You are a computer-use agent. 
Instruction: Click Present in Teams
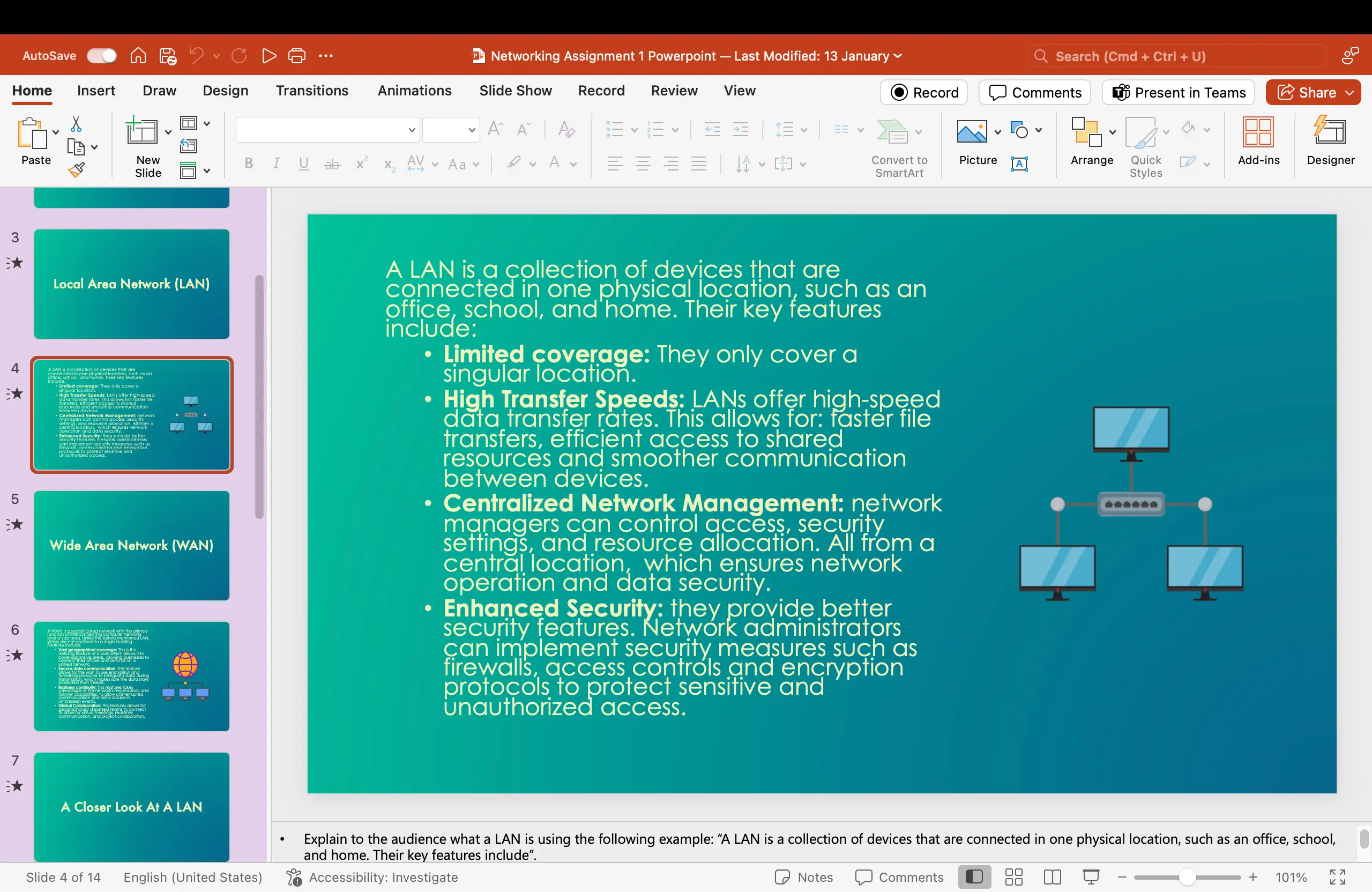(1178, 92)
